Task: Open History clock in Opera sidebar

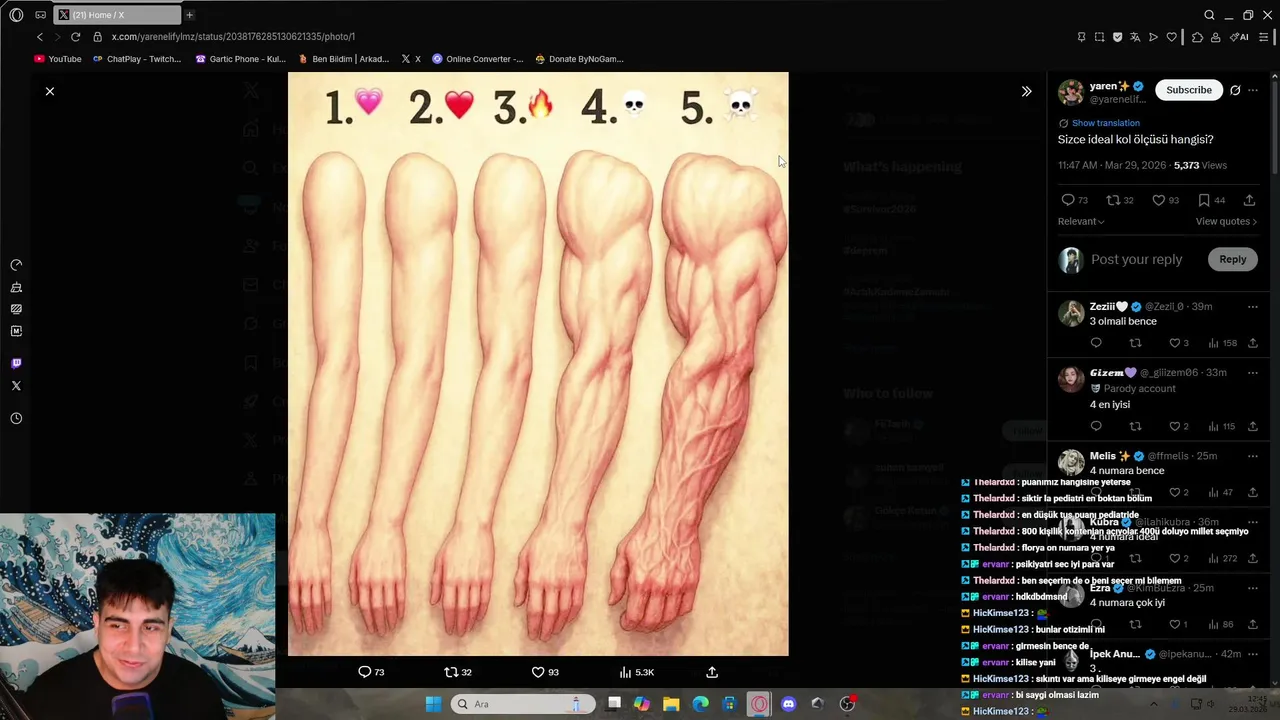Action: click(x=16, y=419)
